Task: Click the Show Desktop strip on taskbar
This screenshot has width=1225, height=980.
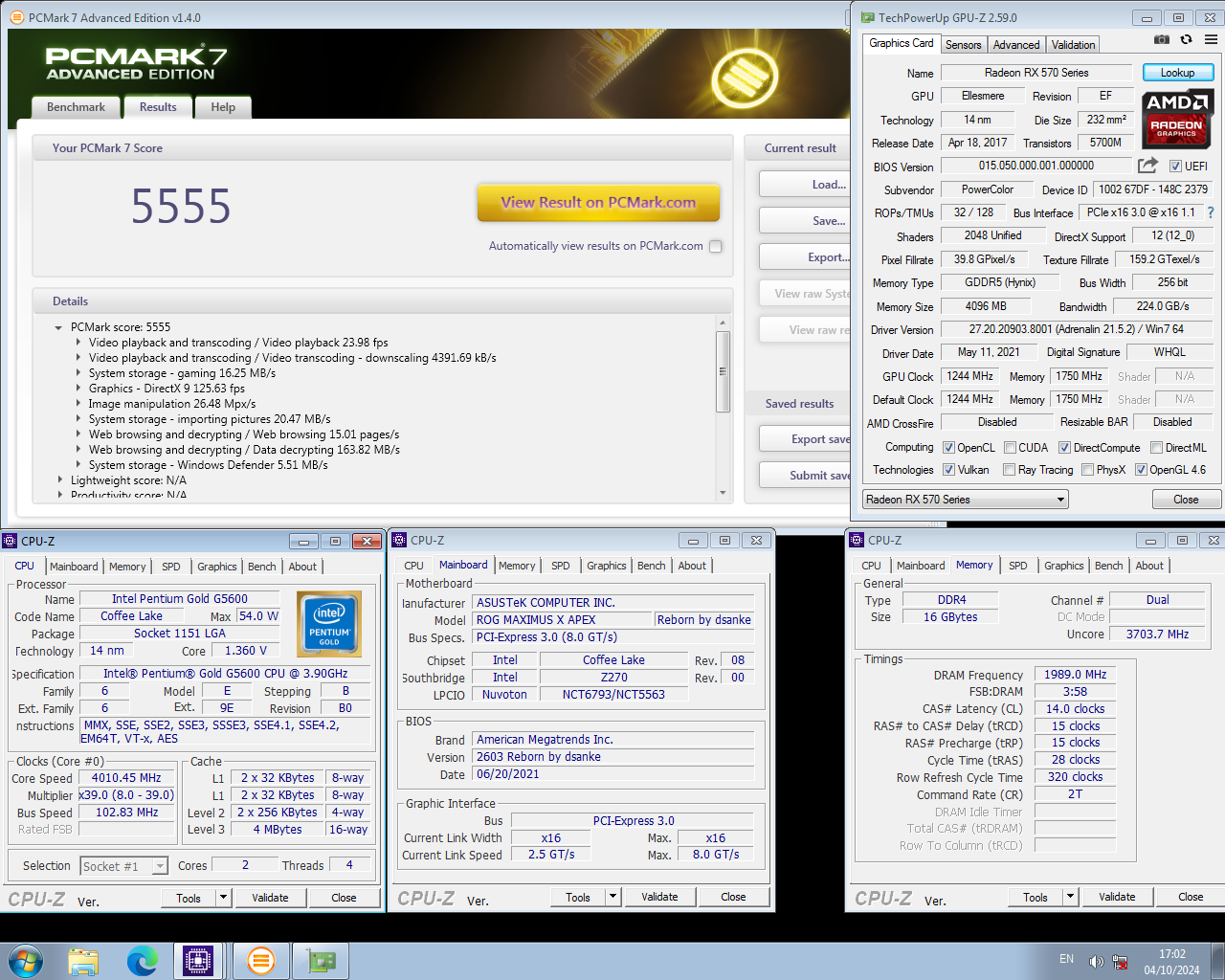Action: pyautogui.click(x=1217, y=961)
